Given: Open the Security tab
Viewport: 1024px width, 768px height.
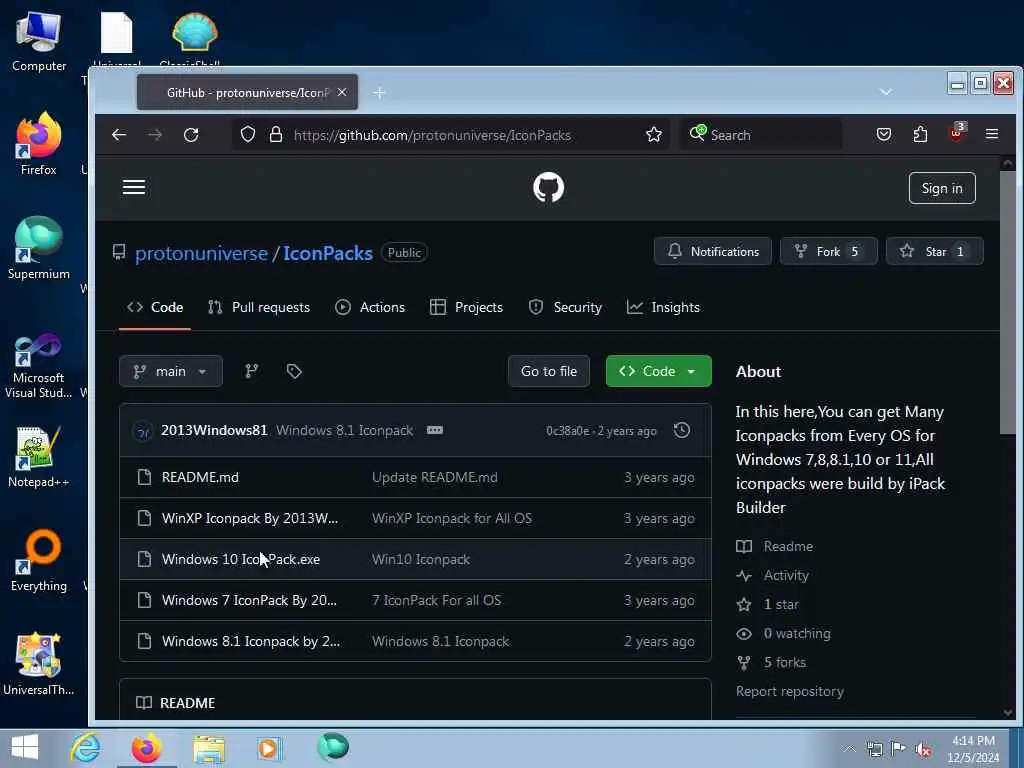Looking at the screenshot, I should coord(565,307).
